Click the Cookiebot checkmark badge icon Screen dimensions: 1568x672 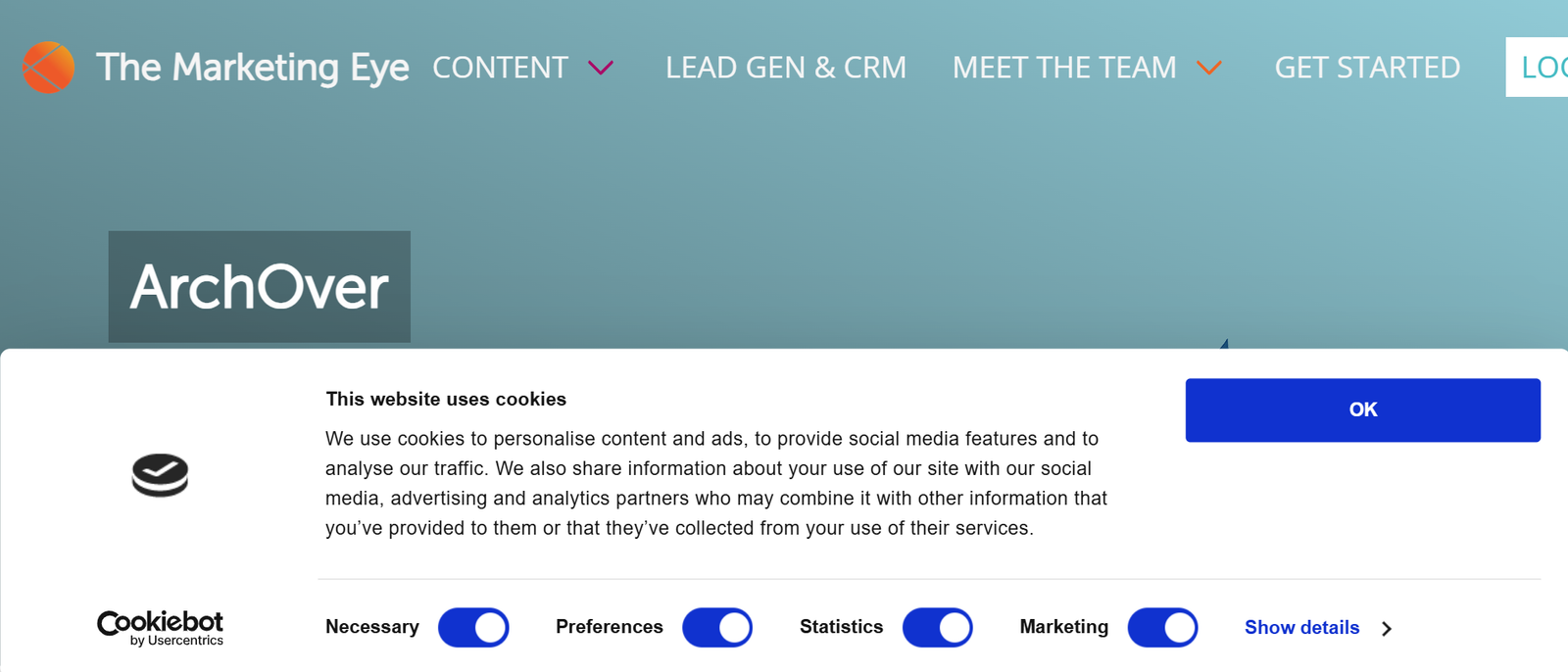pos(160,475)
